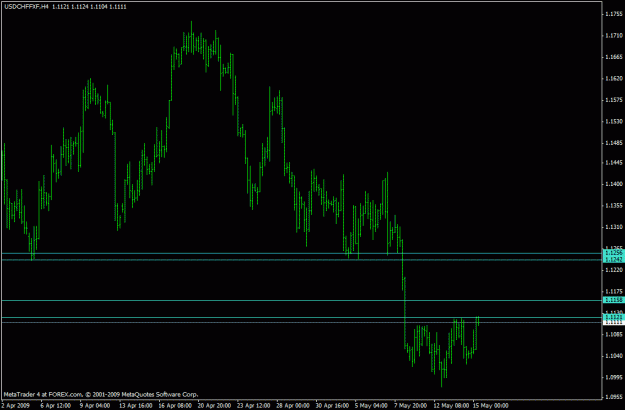
Task: Click the 6 Apr 12:00 time axis label
Action: click(x=56, y=406)
